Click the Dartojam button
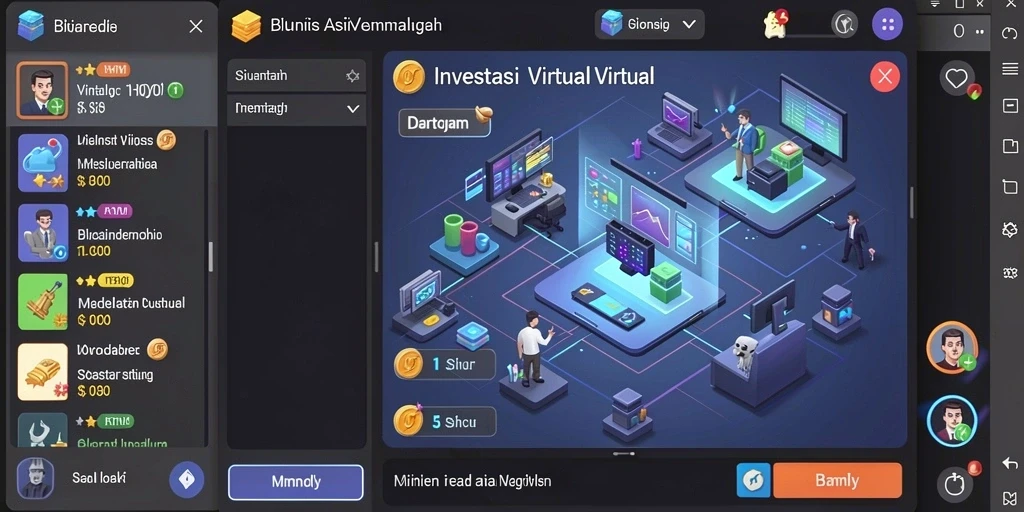The width and height of the screenshot is (1024, 512). tap(444, 123)
